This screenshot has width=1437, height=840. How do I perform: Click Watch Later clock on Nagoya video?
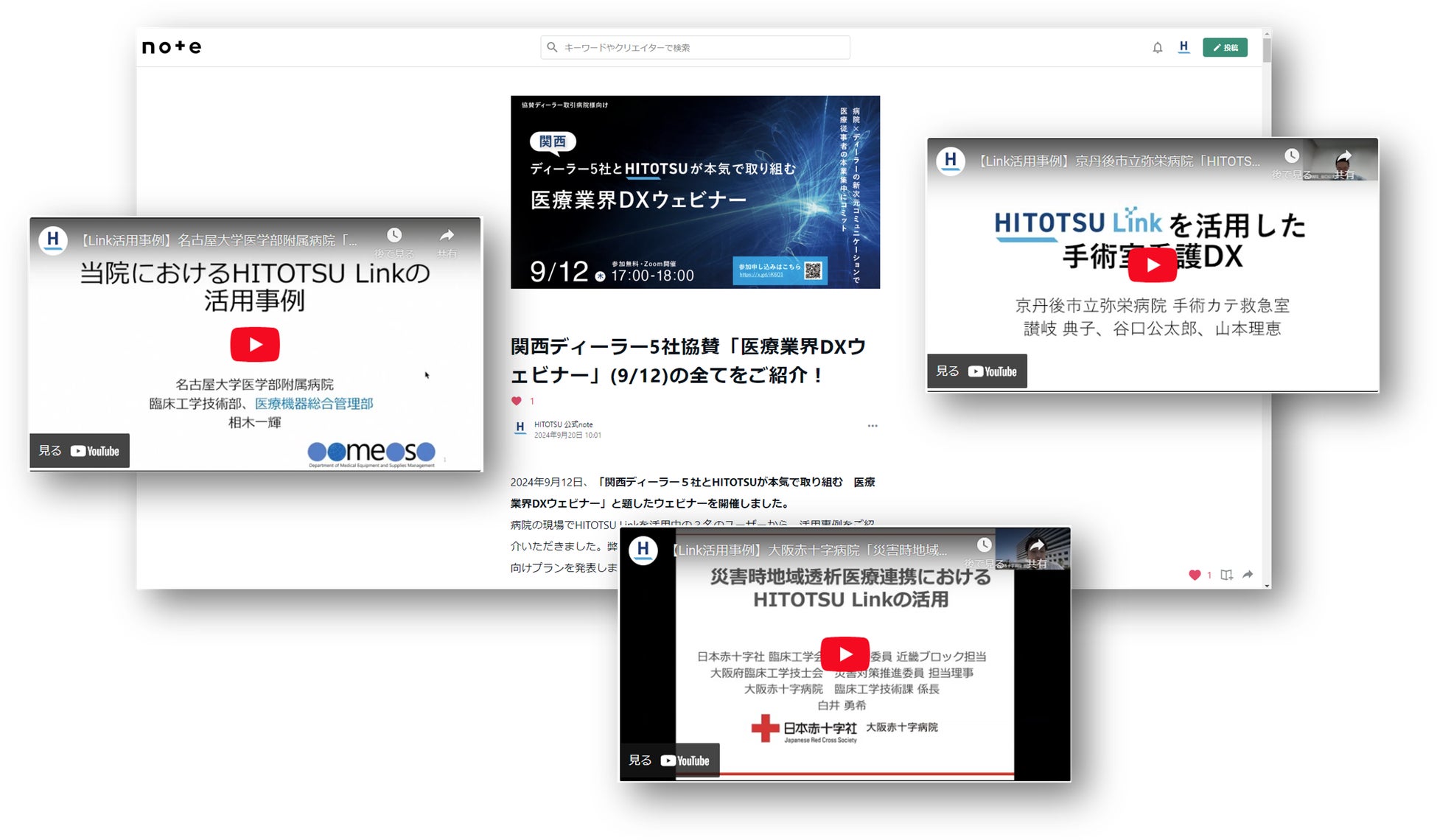394,236
